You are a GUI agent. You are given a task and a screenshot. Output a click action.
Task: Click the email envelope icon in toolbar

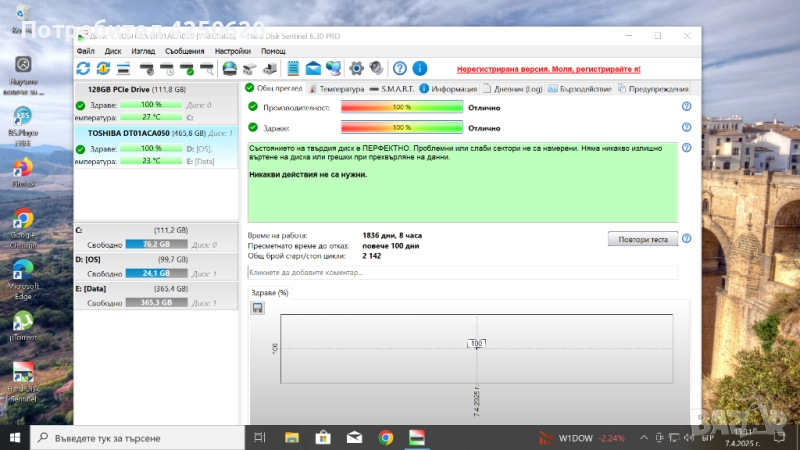(x=312, y=68)
